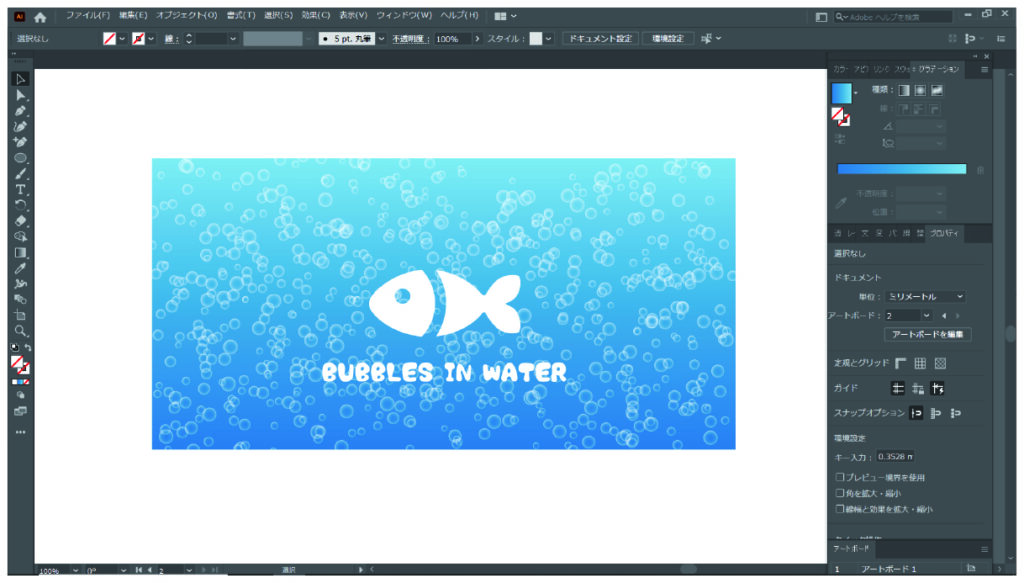
Task: Open the Gradient panel options menu
Action: click(984, 70)
